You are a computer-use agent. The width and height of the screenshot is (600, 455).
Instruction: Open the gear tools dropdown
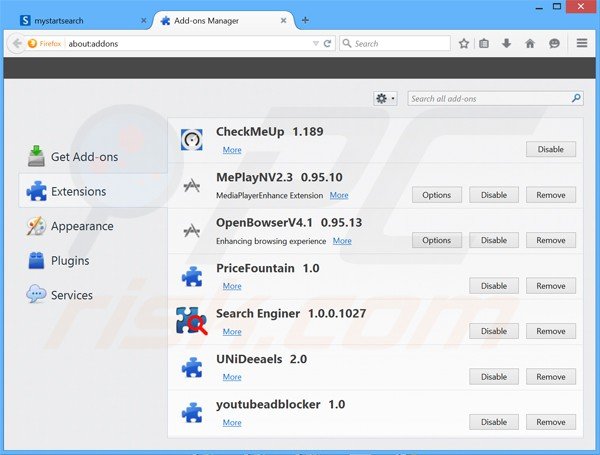[385, 98]
